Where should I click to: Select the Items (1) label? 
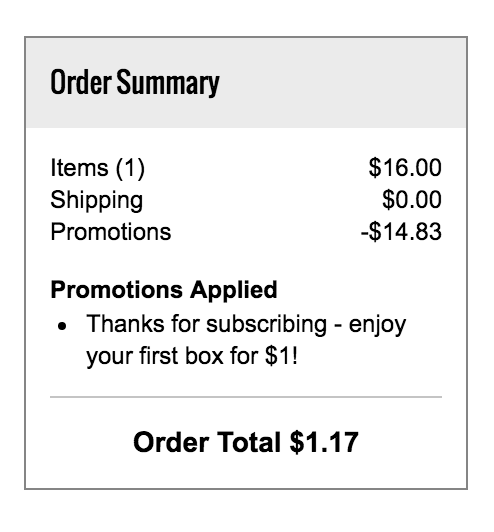pos(98,168)
